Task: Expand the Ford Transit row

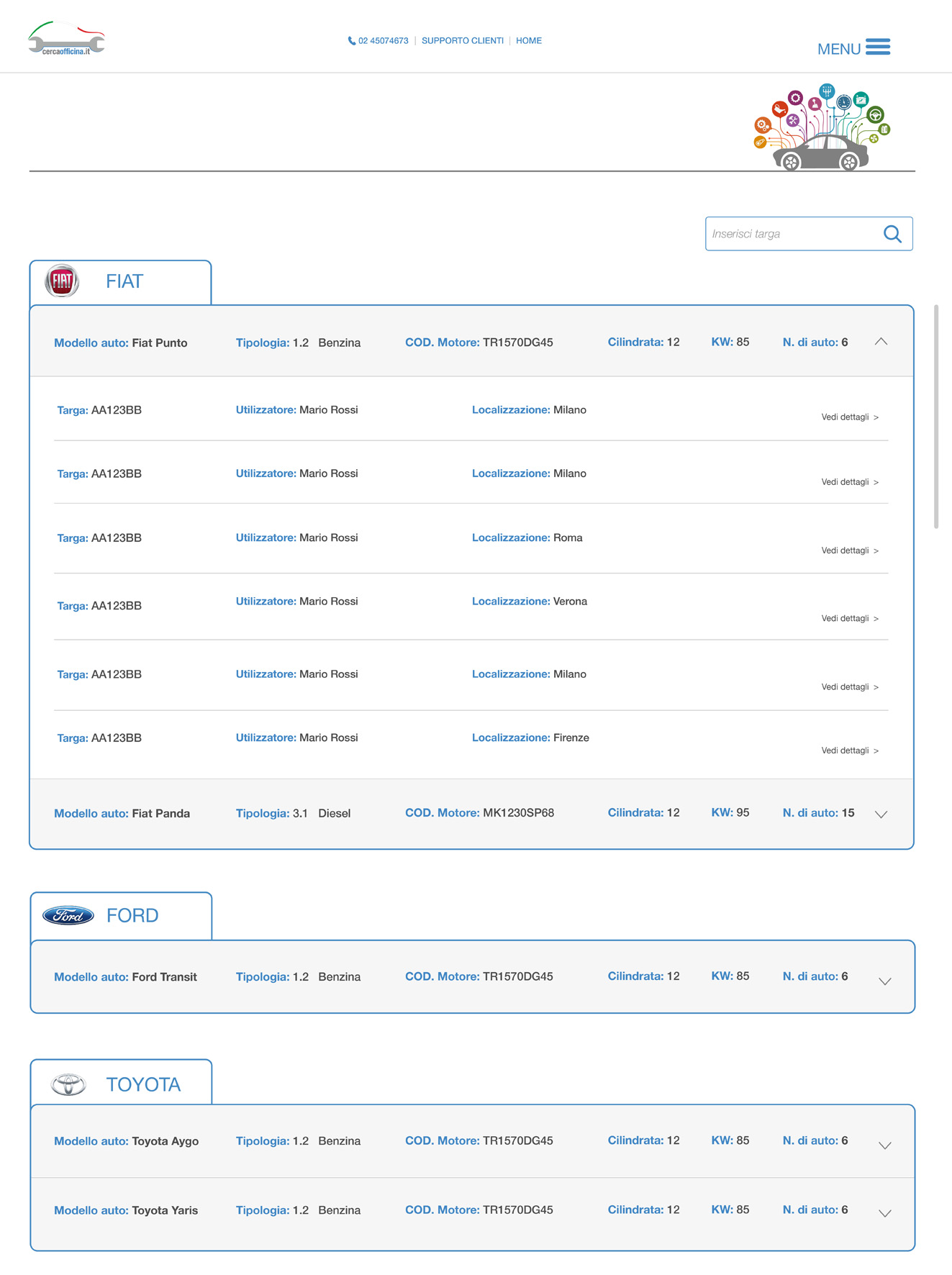Action: [885, 981]
